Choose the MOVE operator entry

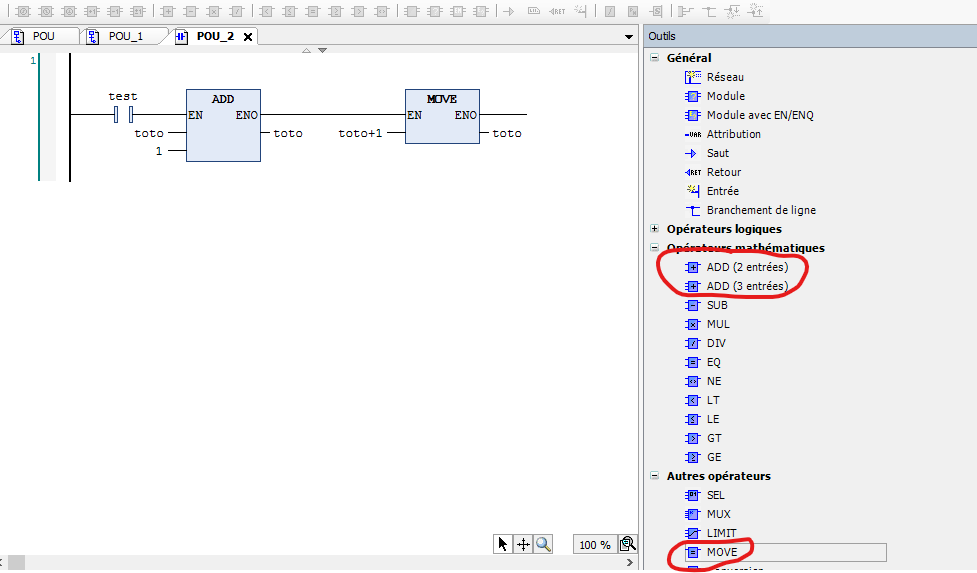pyautogui.click(x=721, y=552)
